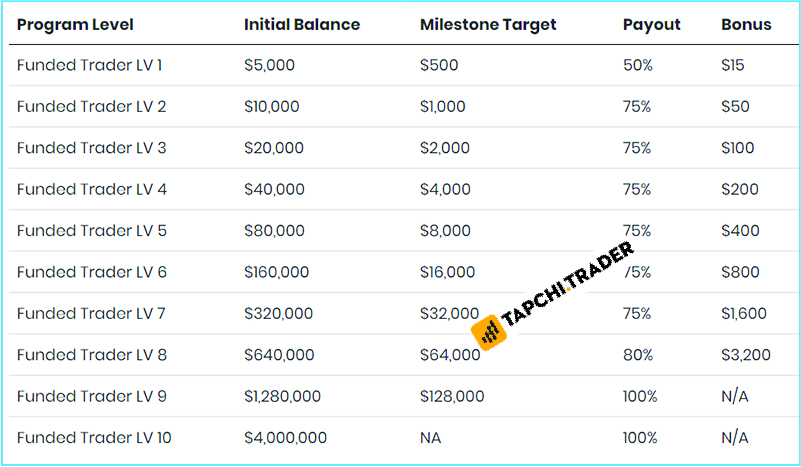The height and width of the screenshot is (467, 801).
Task: Select the Funded Trader LV 1 row label
Action: pyautogui.click(x=90, y=65)
